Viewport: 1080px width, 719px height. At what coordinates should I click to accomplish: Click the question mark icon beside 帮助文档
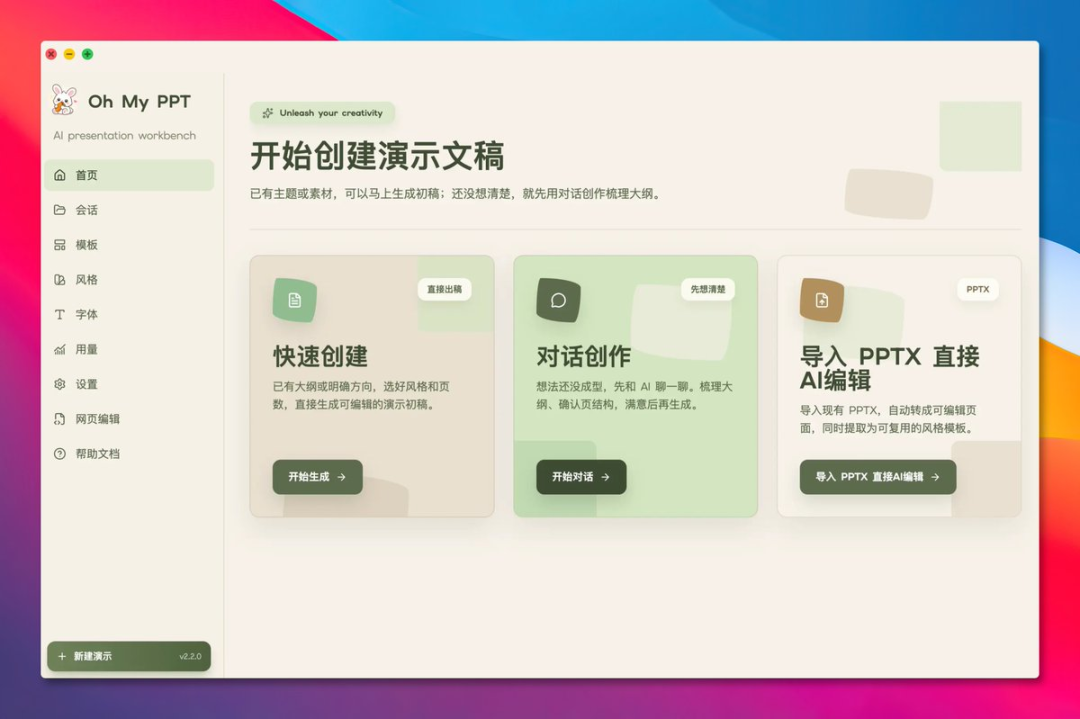(x=60, y=454)
